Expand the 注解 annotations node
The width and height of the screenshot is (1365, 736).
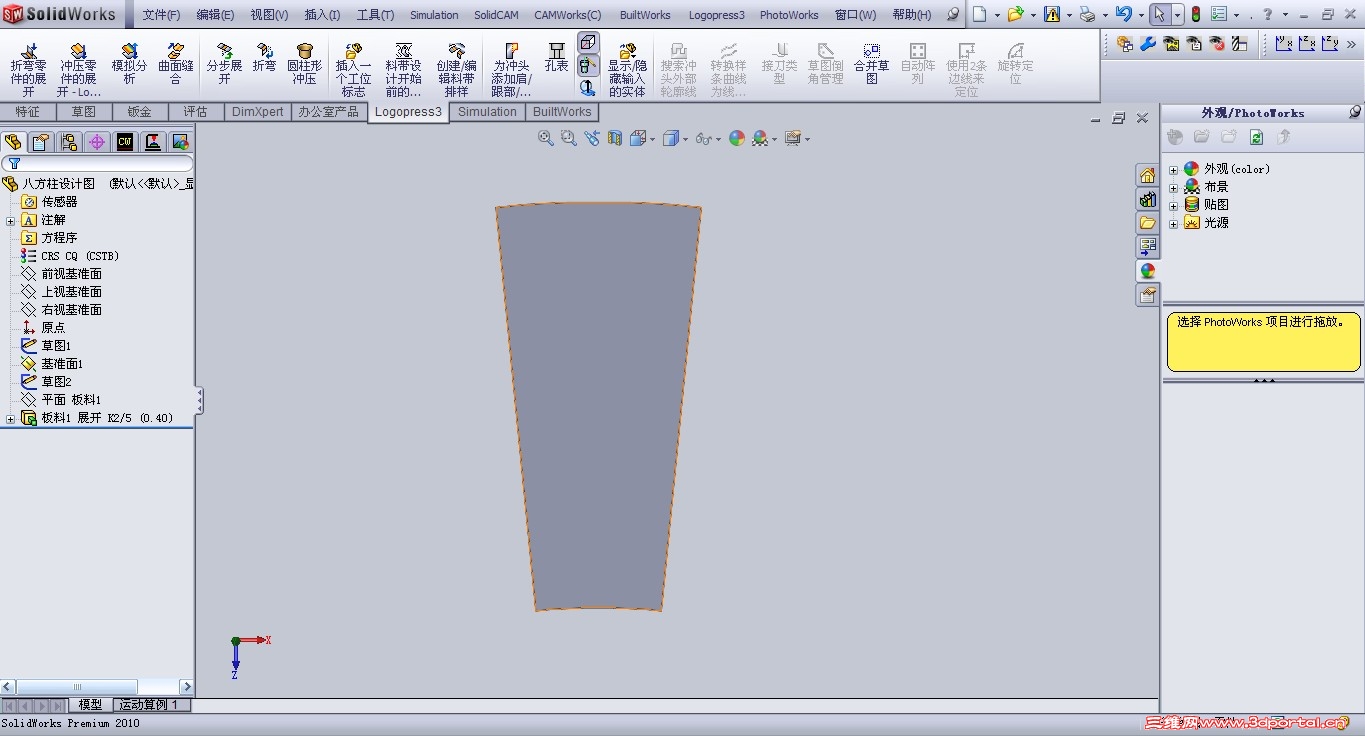[x=11, y=220]
